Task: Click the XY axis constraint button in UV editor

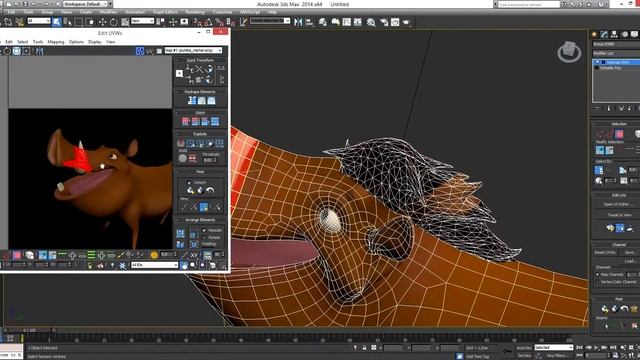Action: pos(194,256)
